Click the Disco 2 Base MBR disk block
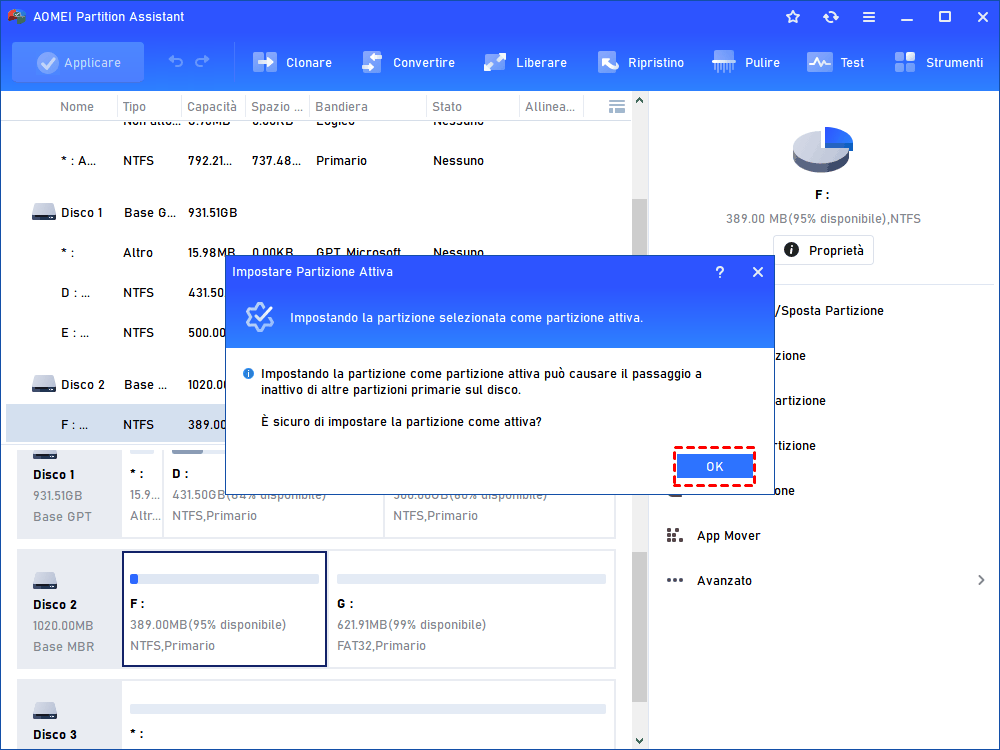This screenshot has width=1000, height=750. (x=69, y=609)
